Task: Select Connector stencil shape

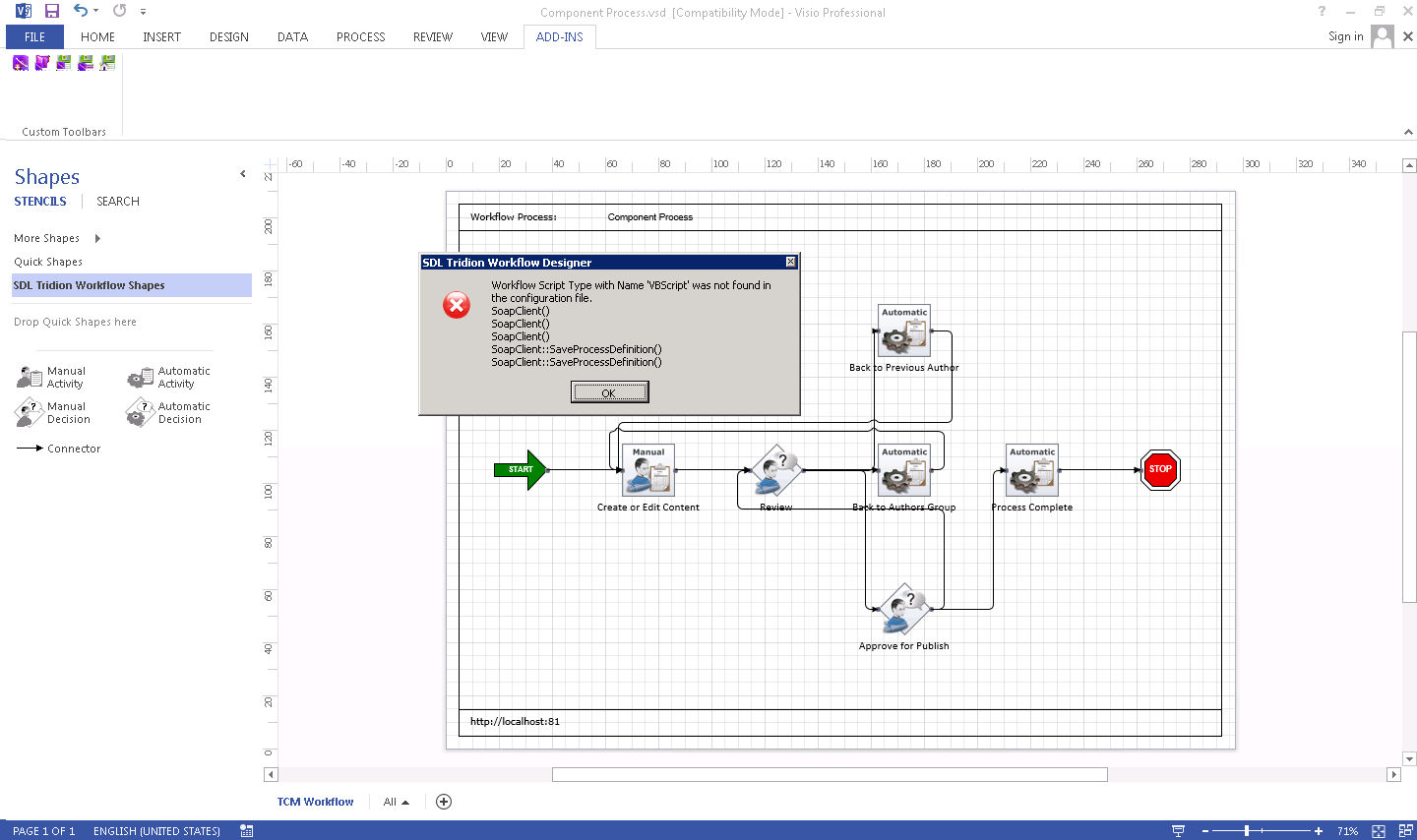Action: point(59,449)
